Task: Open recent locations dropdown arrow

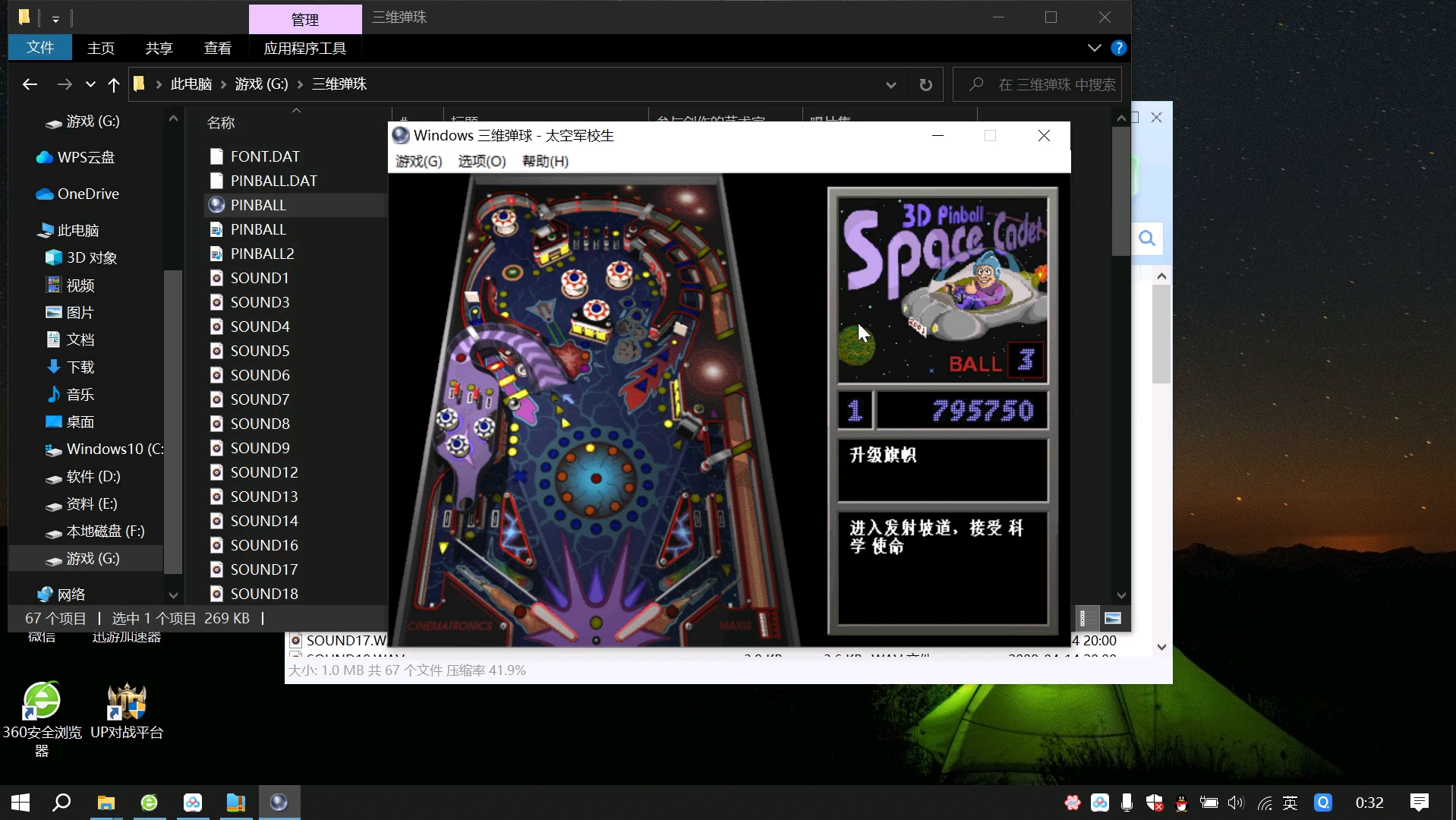Action: click(x=90, y=84)
